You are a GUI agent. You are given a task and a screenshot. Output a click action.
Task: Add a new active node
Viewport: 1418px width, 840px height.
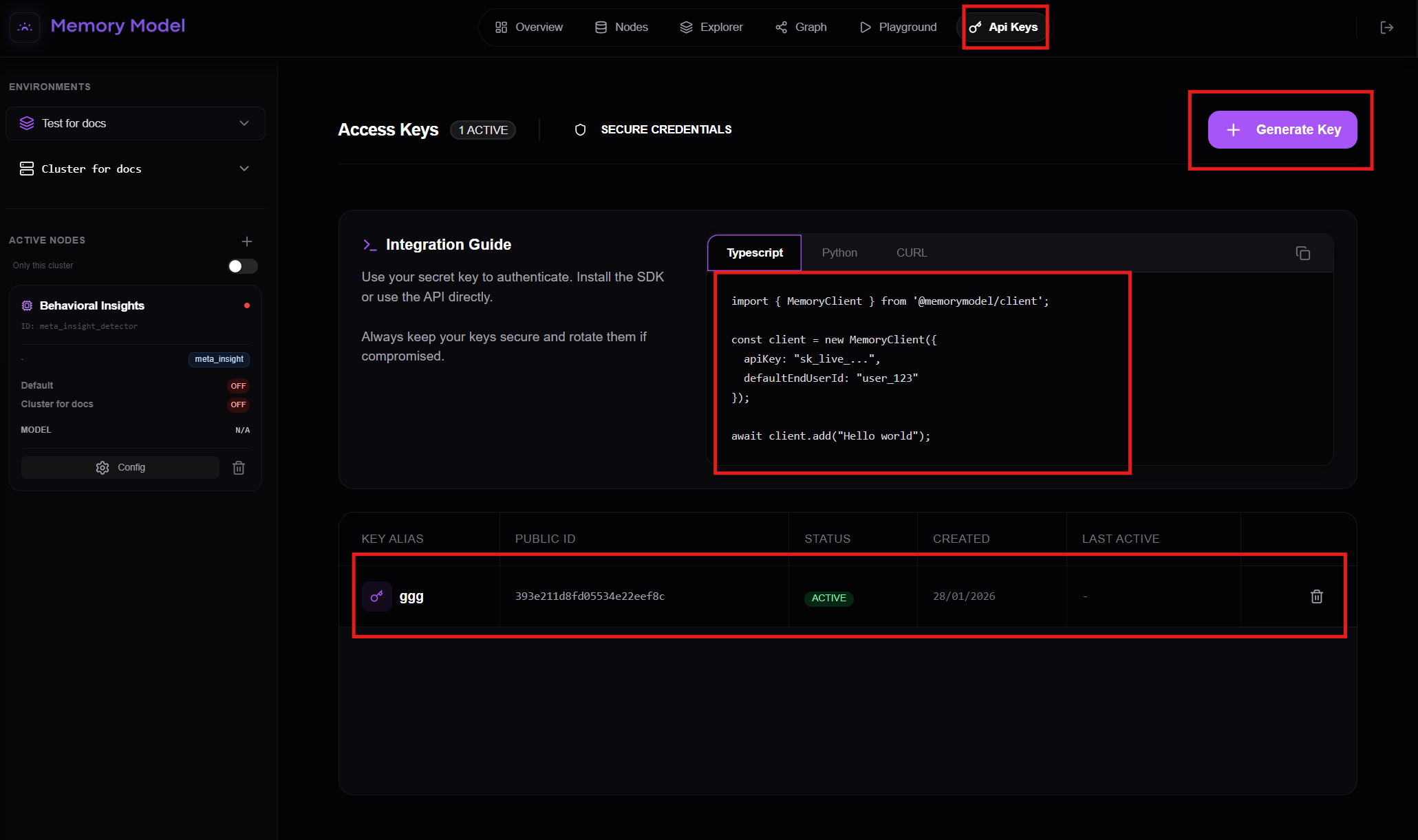247,241
